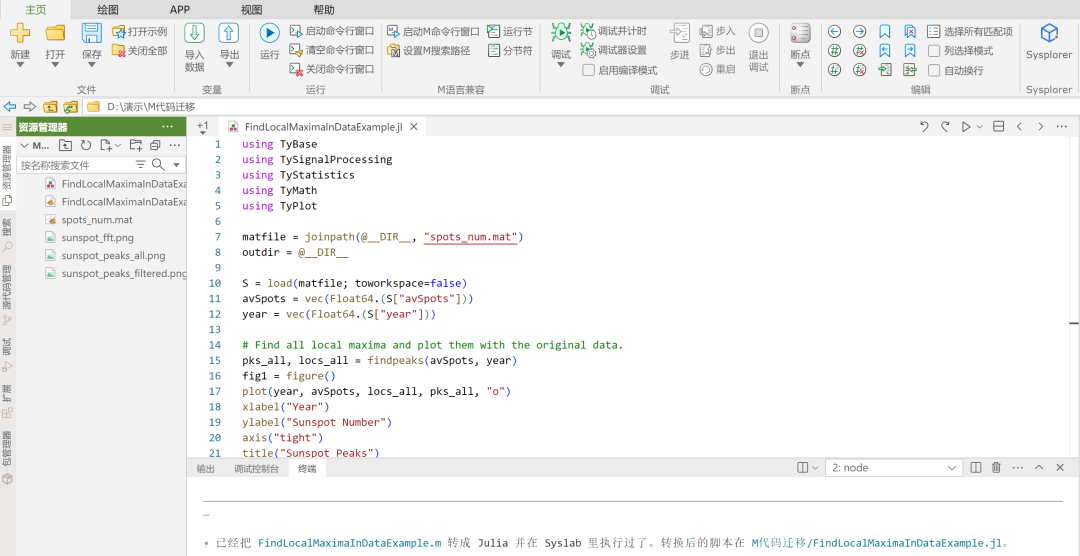
Task: Switch to the 调试控制台 panel tab
Action: tap(256, 469)
